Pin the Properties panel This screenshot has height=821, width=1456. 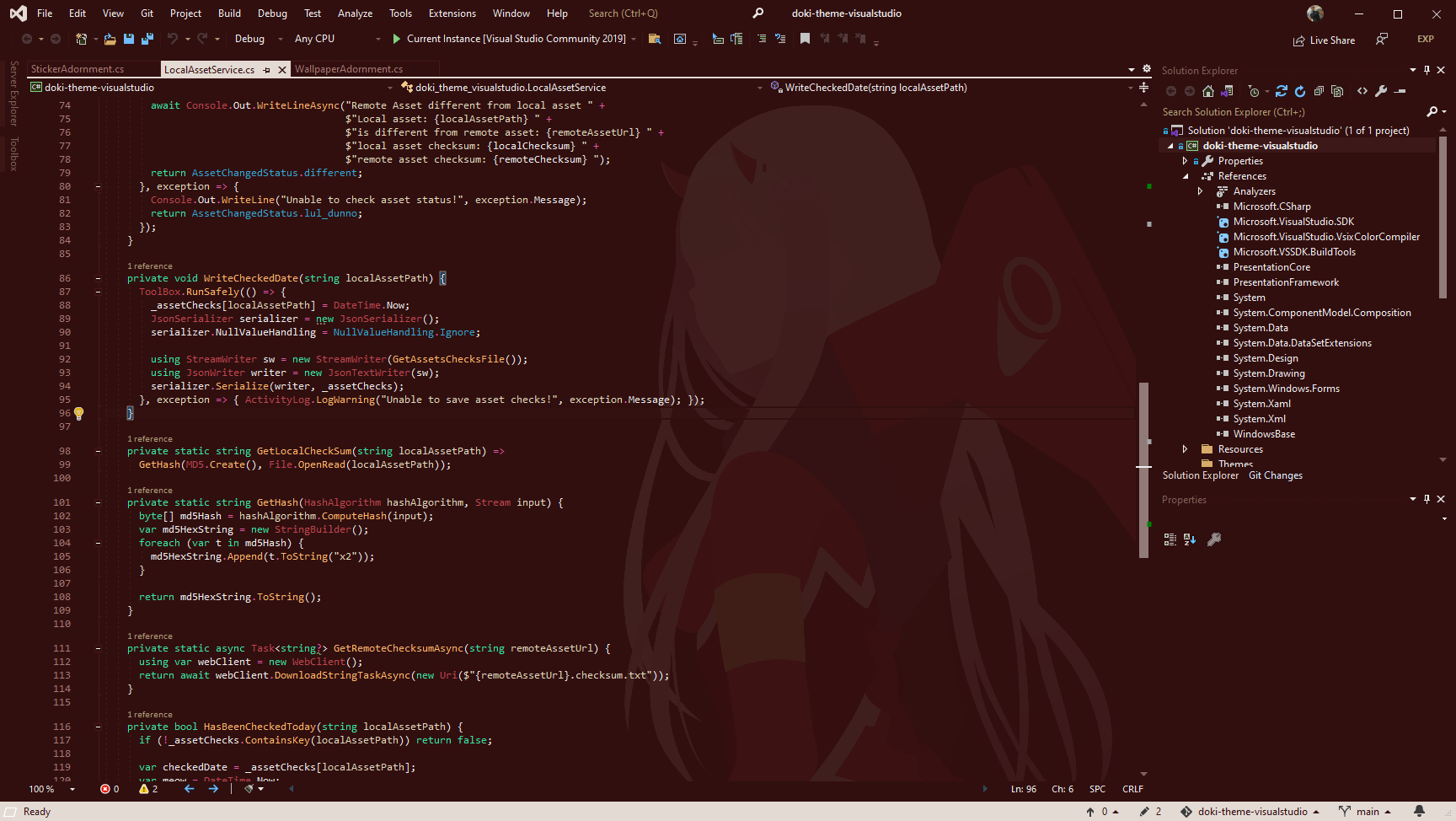point(1427,499)
